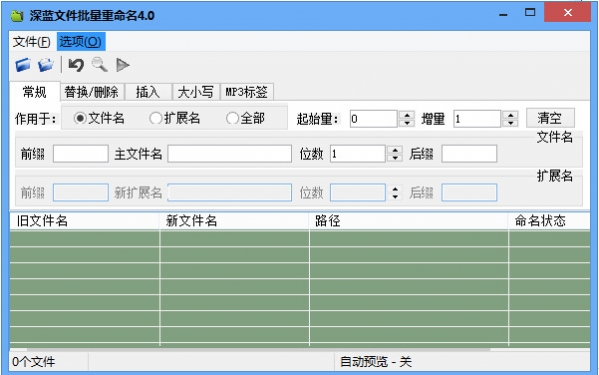Image resolution: width=599 pixels, height=375 pixels.
Task: Switch to the 插入 tab
Action: pyautogui.click(x=148, y=92)
